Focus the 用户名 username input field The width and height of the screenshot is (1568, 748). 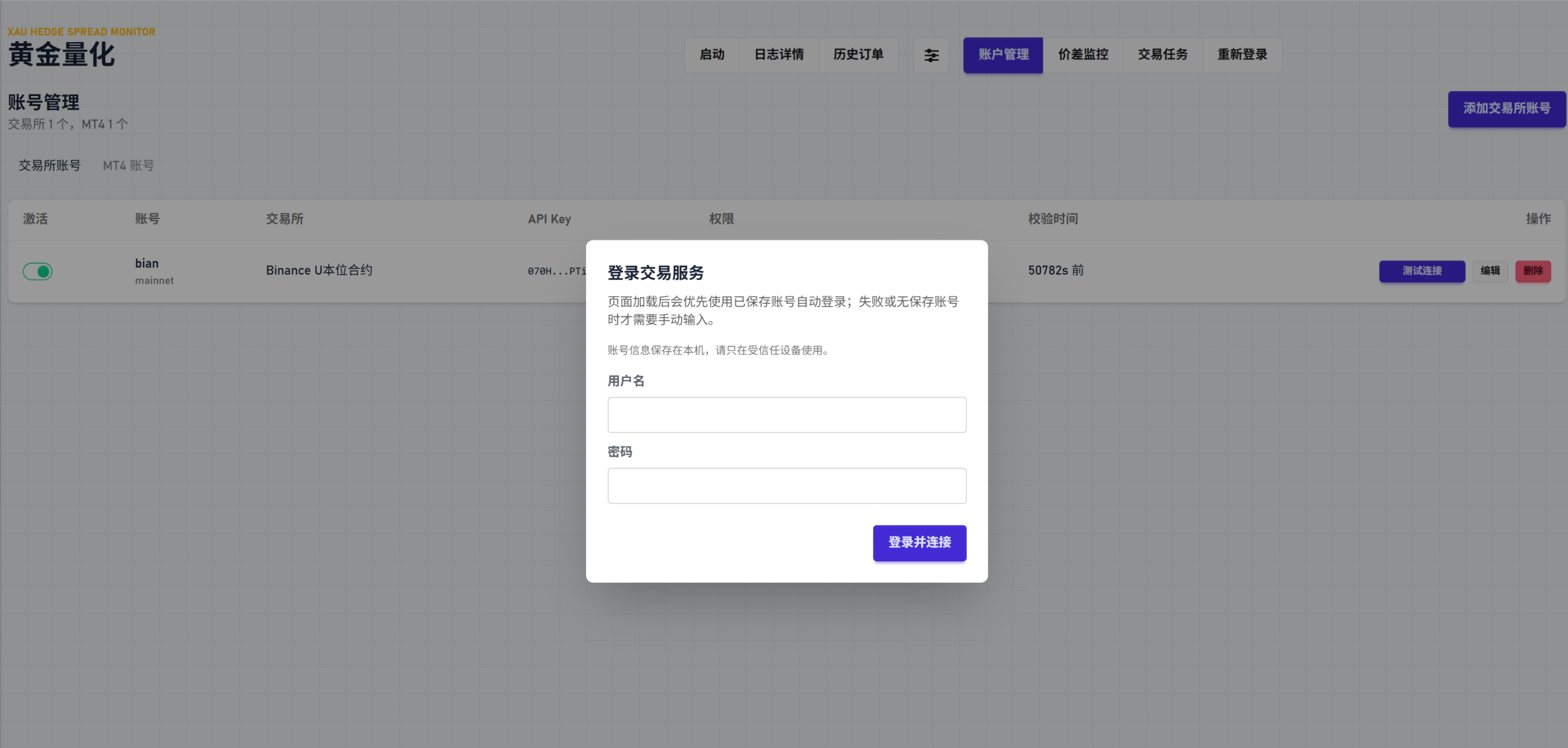click(787, 415)
